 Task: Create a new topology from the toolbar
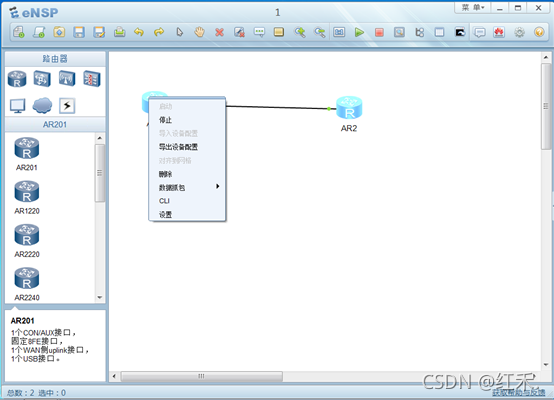[18, 33]
